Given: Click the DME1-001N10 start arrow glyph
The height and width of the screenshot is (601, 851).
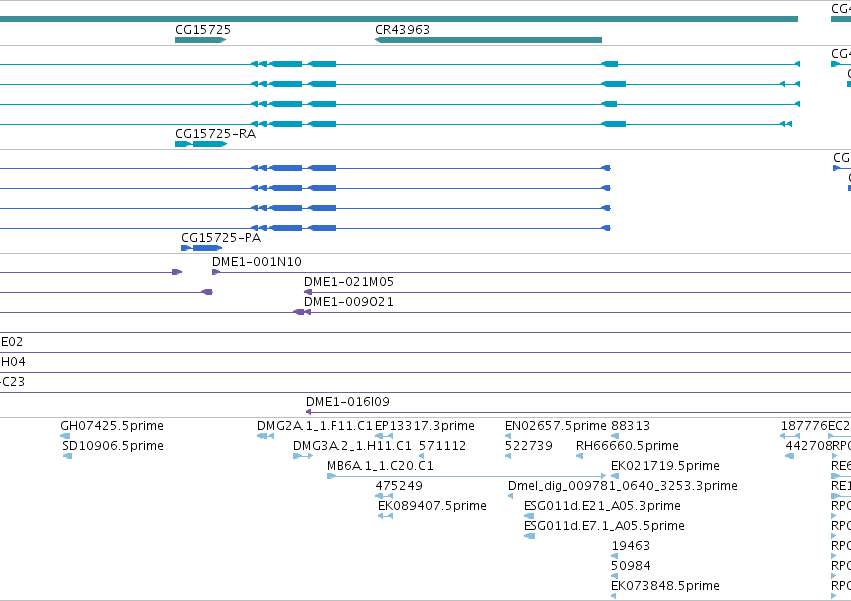Looking at the screenshot, I should click(x=215, y=272).
